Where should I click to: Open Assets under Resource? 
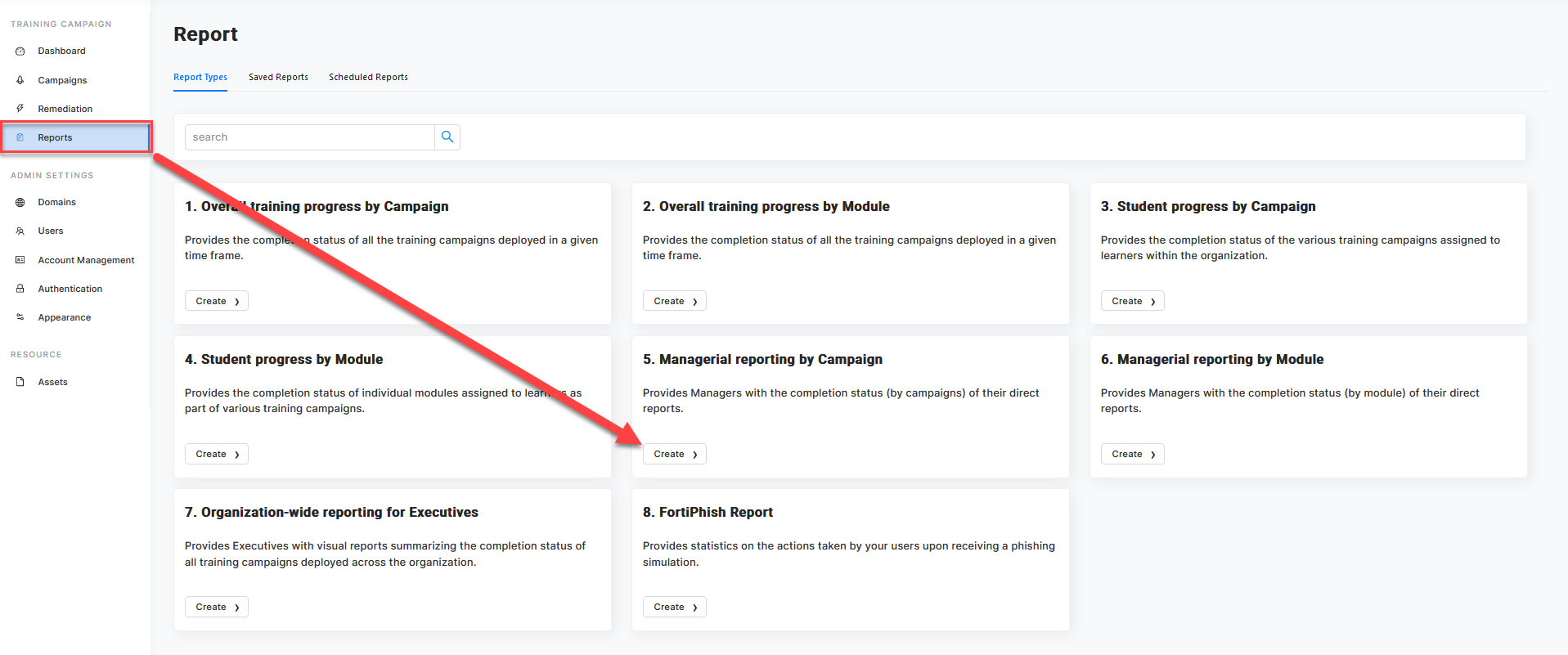pos(52,382)
